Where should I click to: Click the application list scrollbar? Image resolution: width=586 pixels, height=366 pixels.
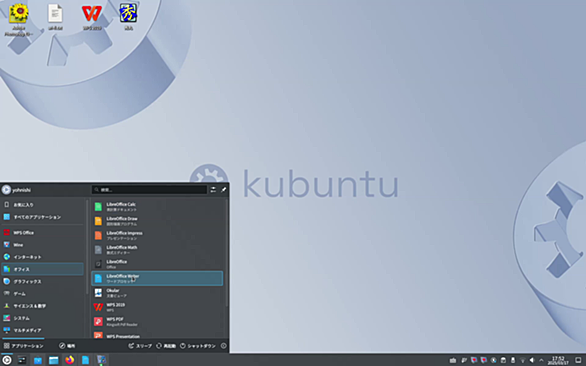click(226, 253)
